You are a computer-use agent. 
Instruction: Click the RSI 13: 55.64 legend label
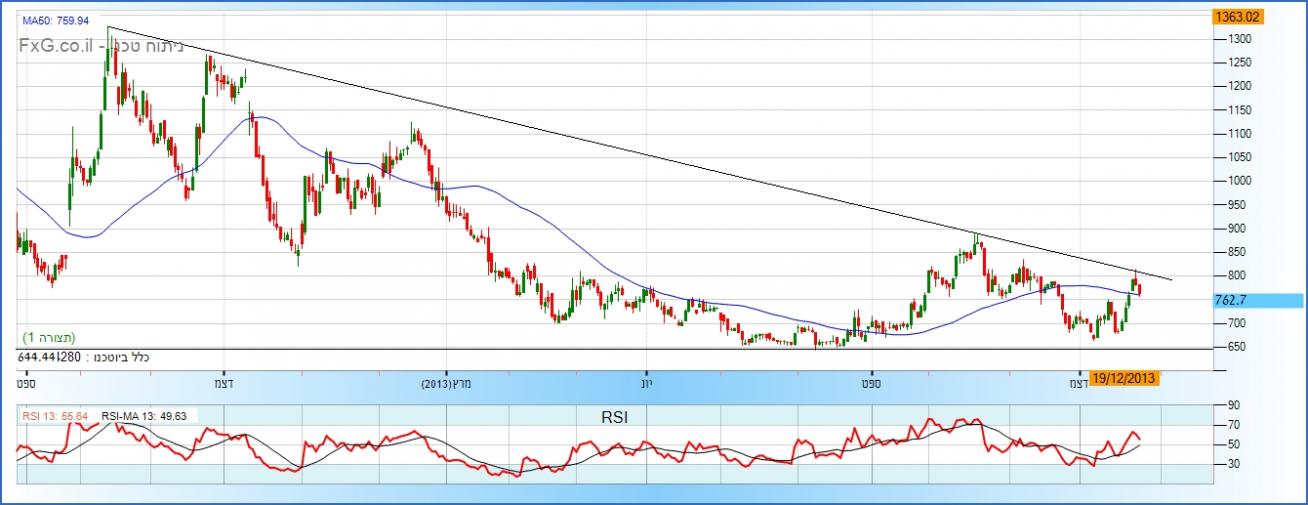(56, 417)
